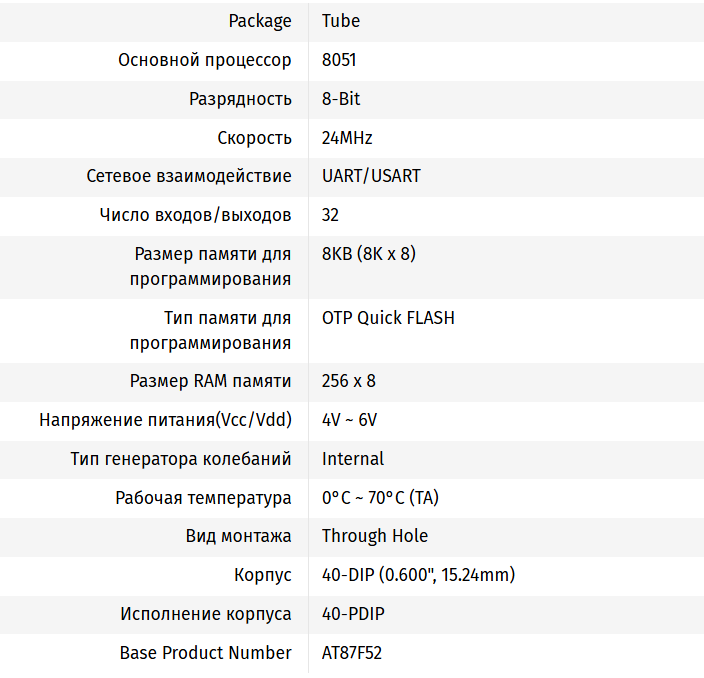The height and width of the screenshot is (678, 704).
Task: Click the '8KB (8K x 8)' value
Action: tap(368, 254)
